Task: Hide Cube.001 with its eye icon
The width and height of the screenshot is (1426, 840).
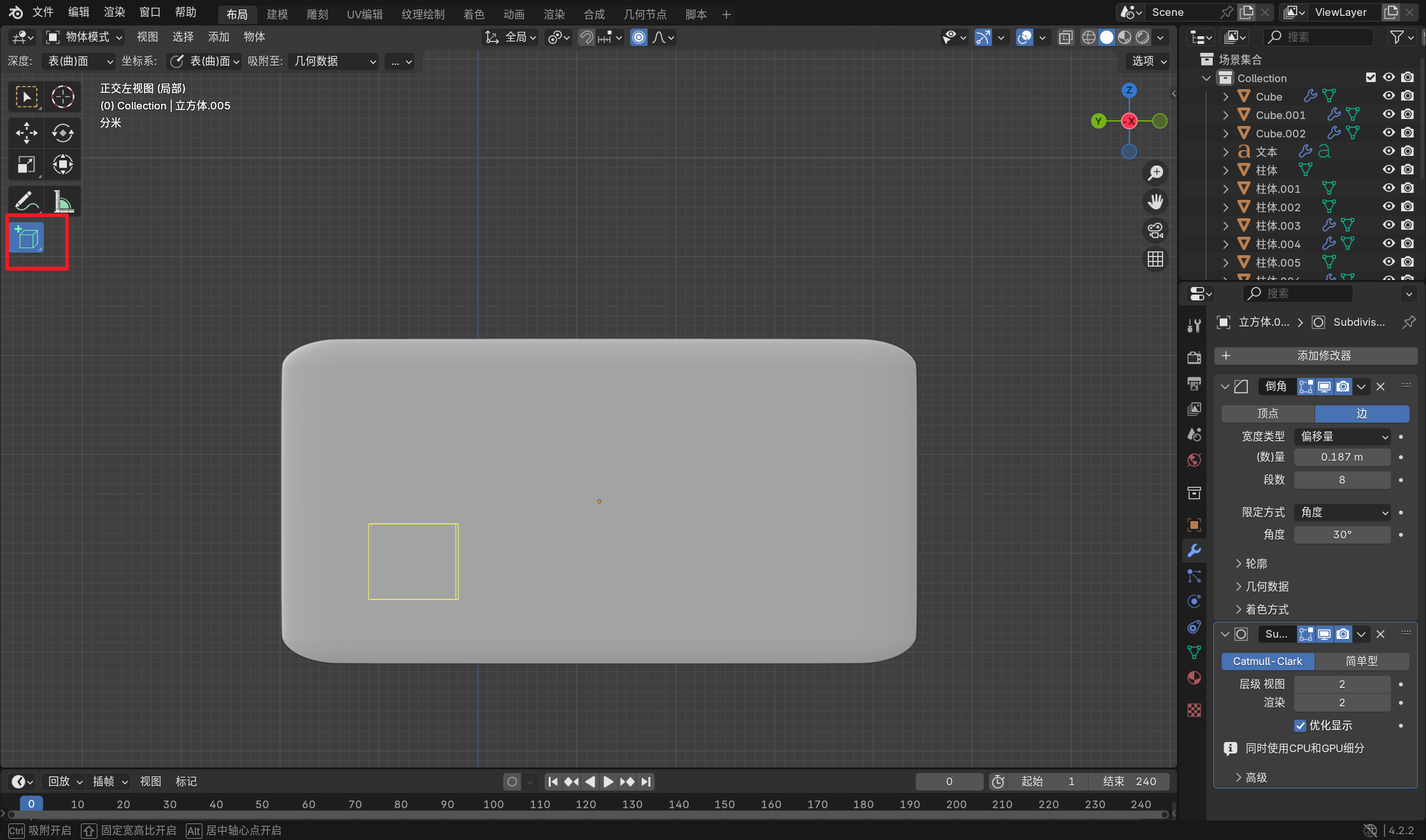Action: 1388,115
